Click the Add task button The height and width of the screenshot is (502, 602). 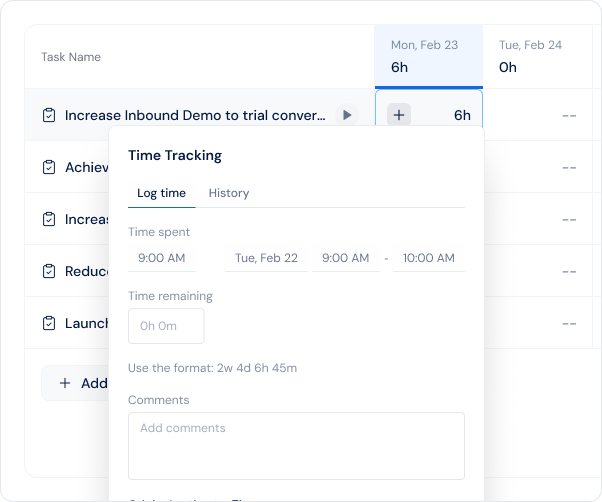[76, 383]
